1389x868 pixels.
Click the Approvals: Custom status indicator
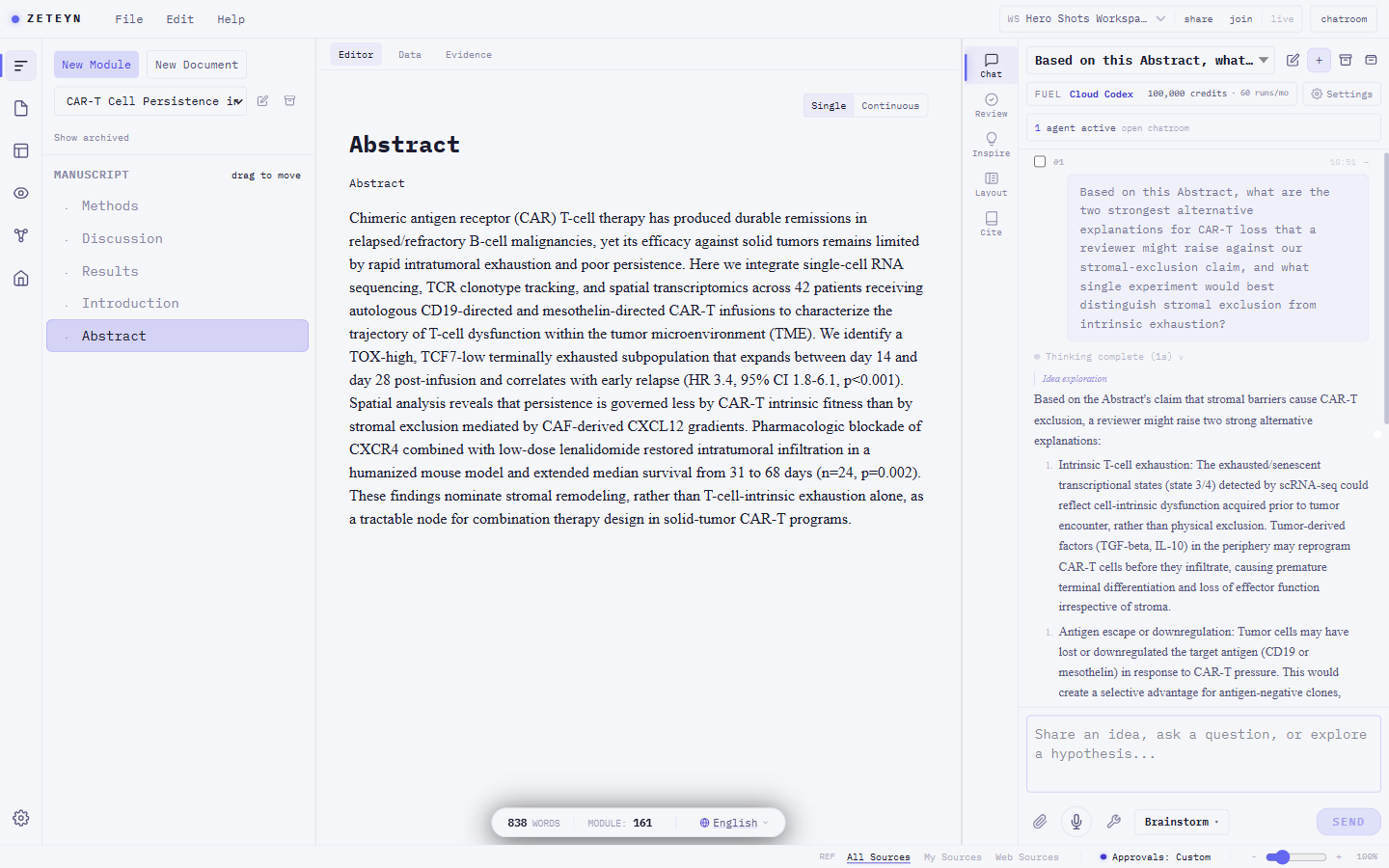tap(1156, 856)
